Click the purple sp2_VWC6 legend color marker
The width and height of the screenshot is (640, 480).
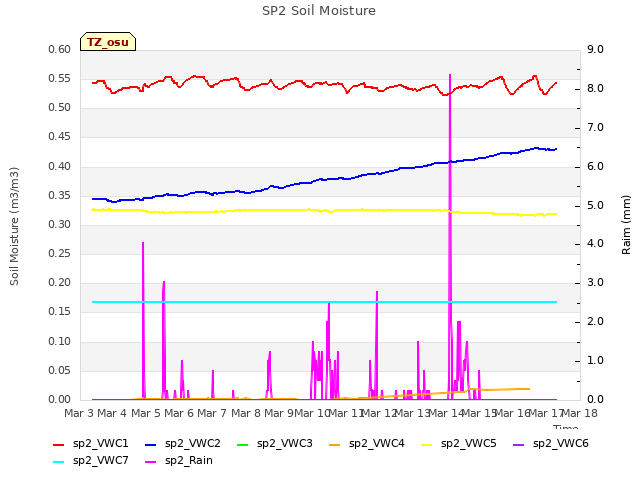(518, 444)
